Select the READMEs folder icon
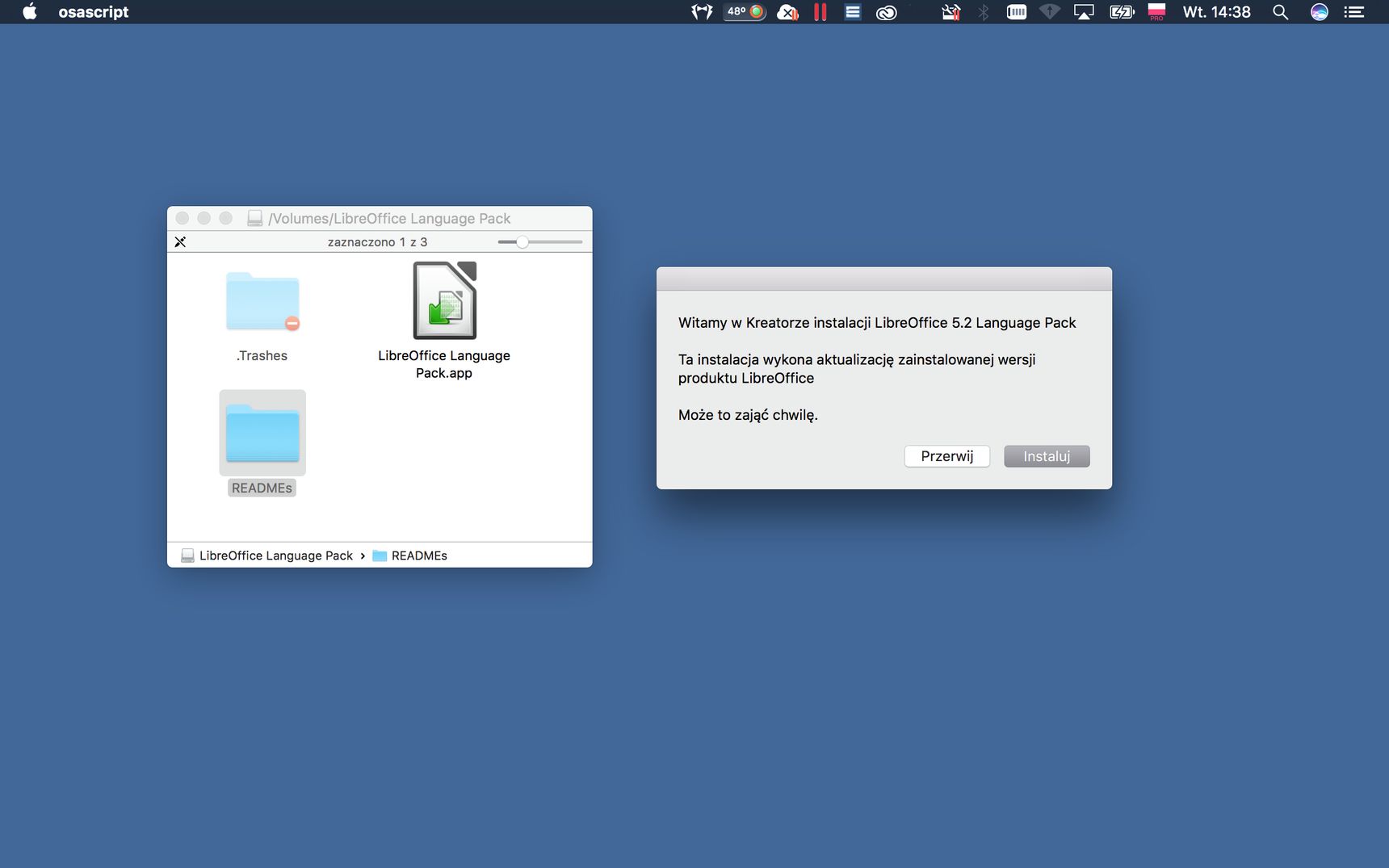Viewport: 1389px width, 868px height. (x=262, y=433)
